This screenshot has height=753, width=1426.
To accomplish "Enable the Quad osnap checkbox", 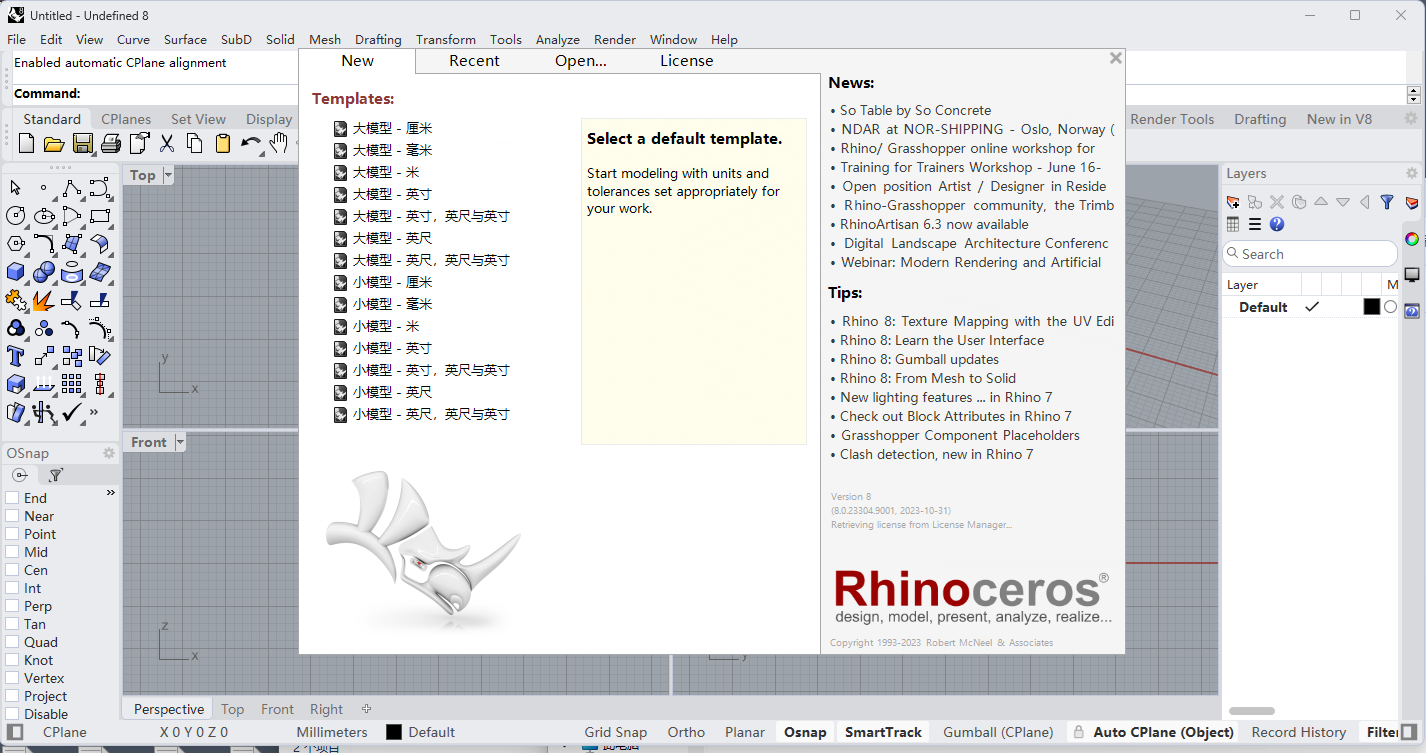I will click(x=12, y=642).
